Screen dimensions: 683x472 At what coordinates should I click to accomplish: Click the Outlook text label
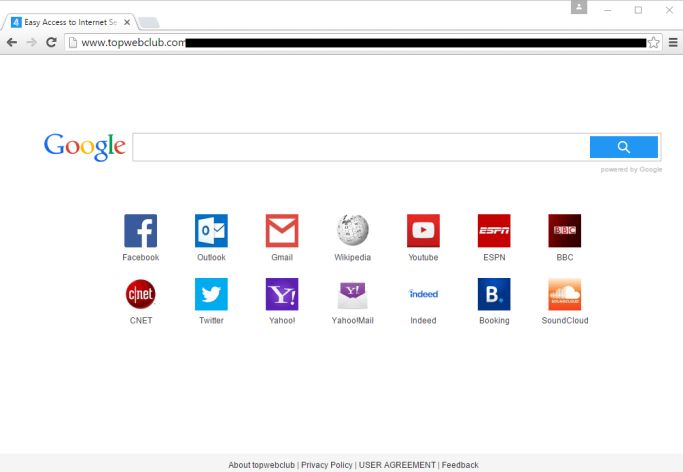click(211, 257)
